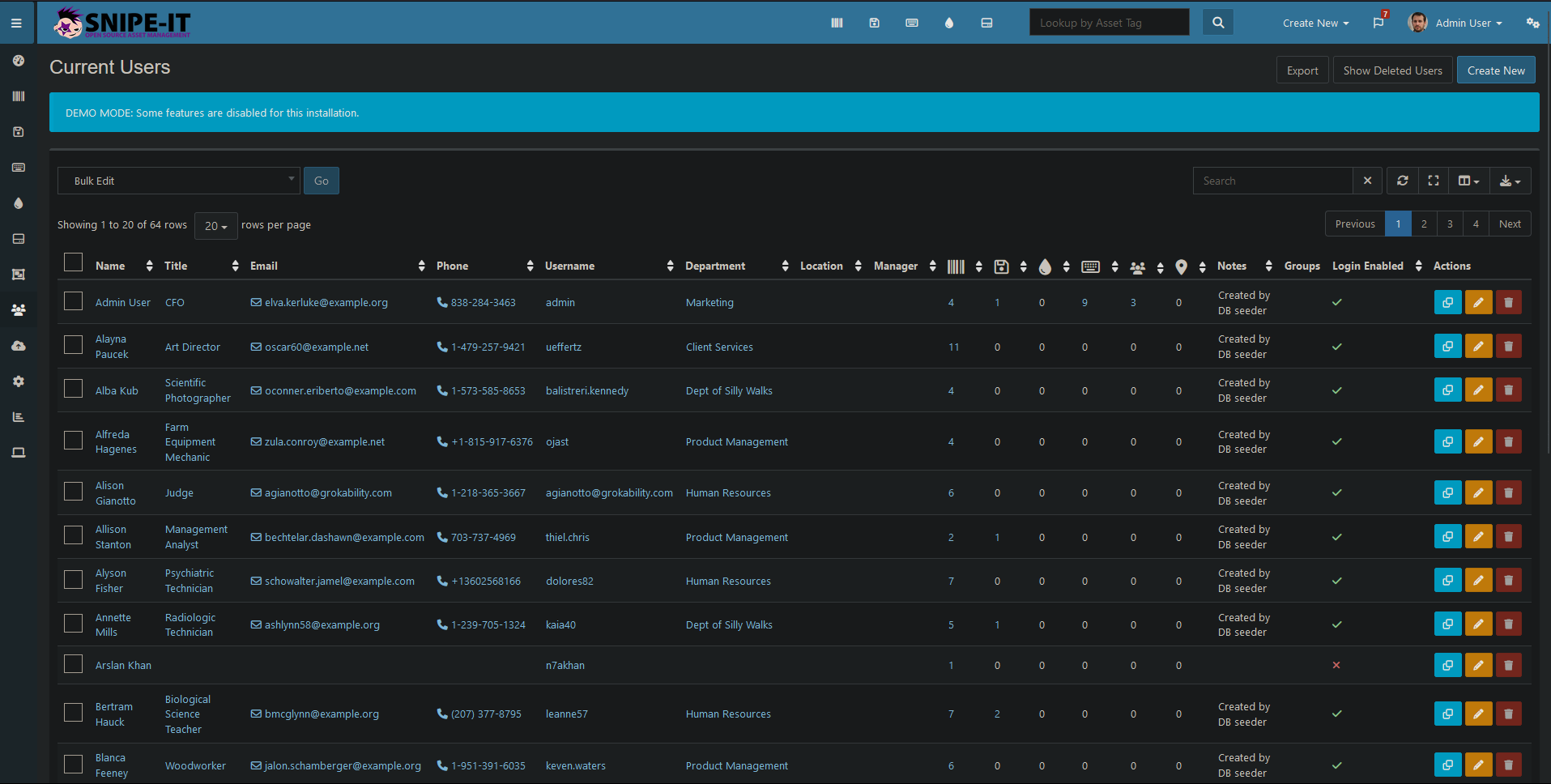Image resolution: width=1551 pixels, height=784 pixels.
Task: Expand the rows per page selector
Action: point(215,226)
